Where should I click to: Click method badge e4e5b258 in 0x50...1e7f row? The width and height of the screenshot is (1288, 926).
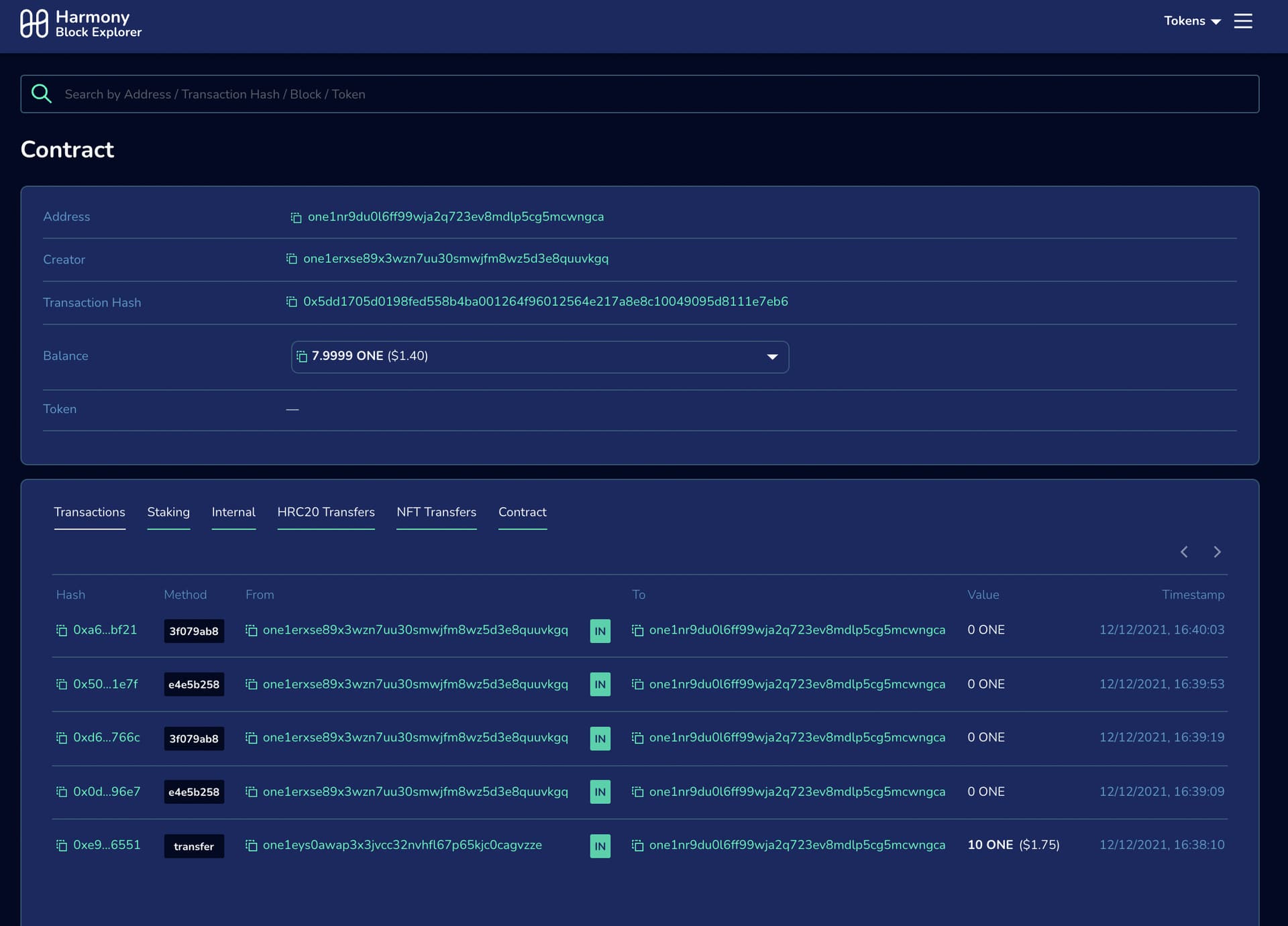pyautogui.click(x=194, y=685)
